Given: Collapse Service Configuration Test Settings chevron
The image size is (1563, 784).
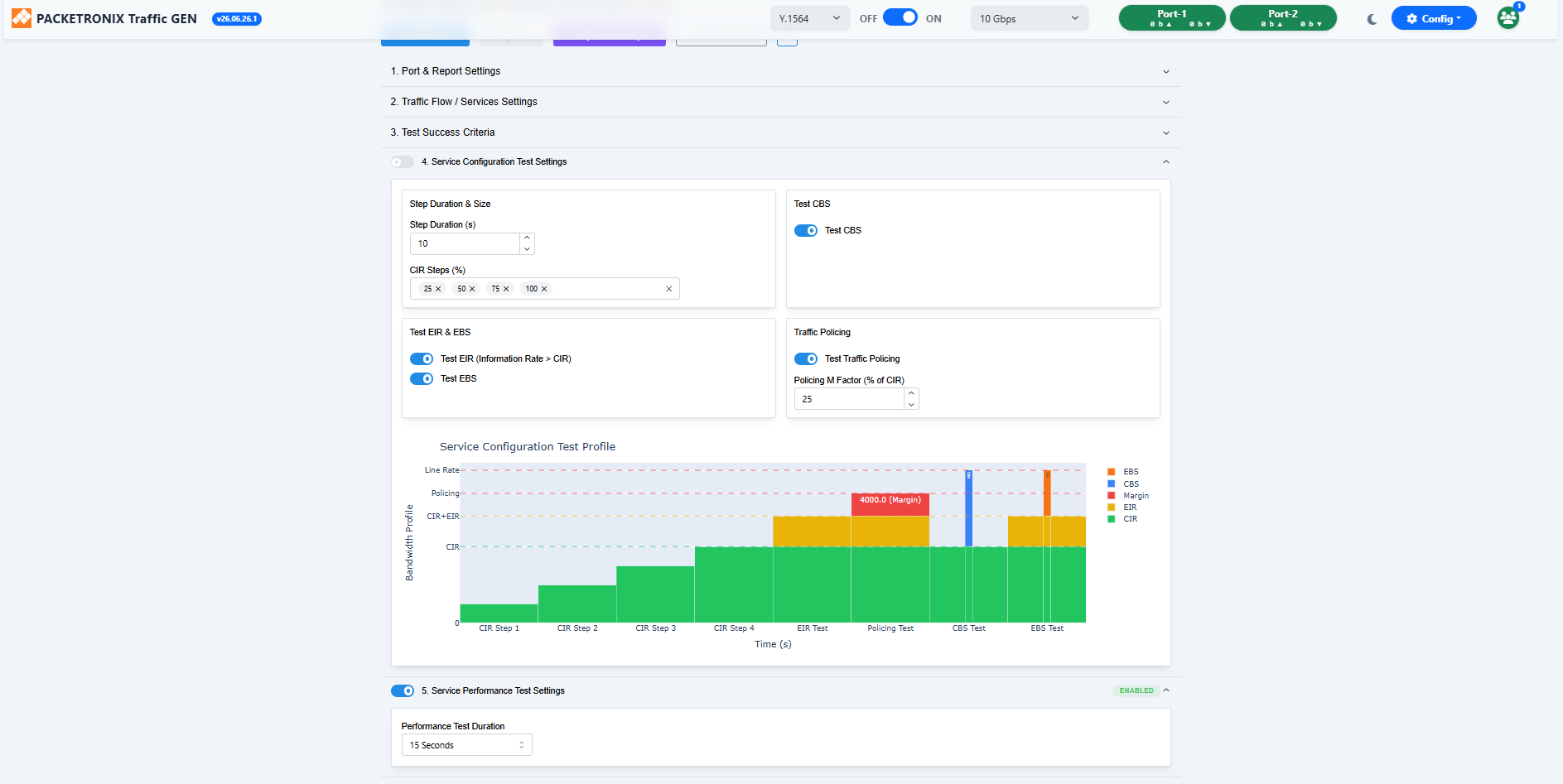Looking at the screenshot, I should tap(1166, 162).
